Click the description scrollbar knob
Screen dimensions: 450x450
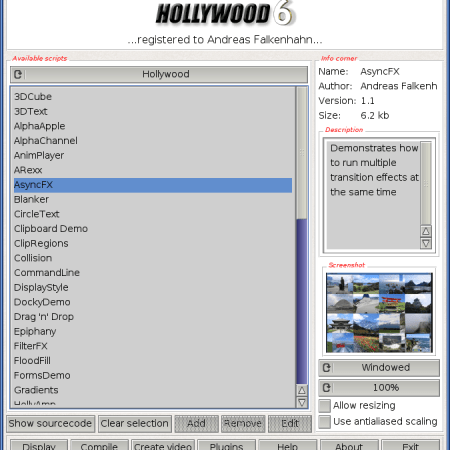426,183
